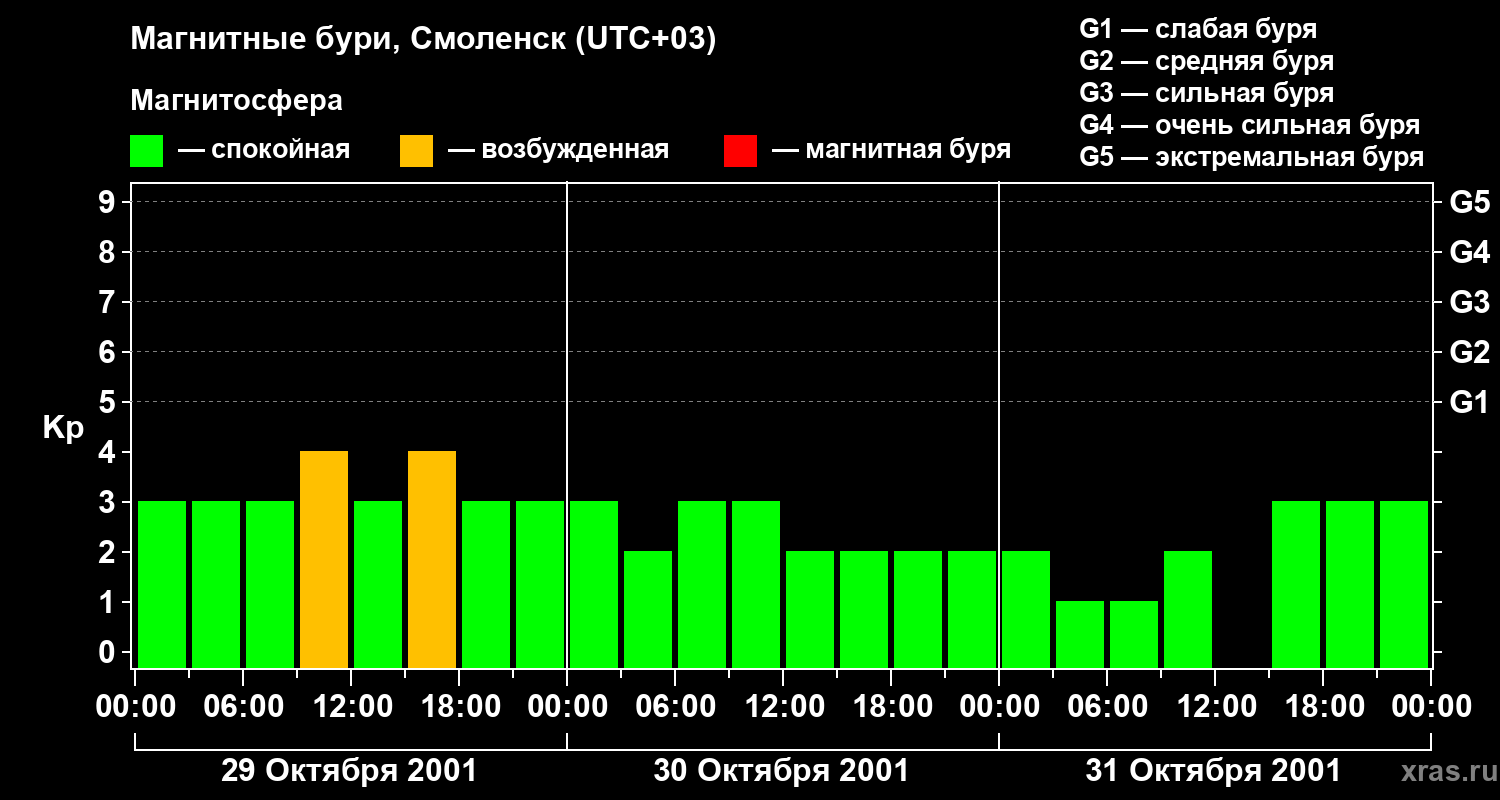
Task: Click the red 'магнитная буря' legend swatch
Action: coord(740,151)
